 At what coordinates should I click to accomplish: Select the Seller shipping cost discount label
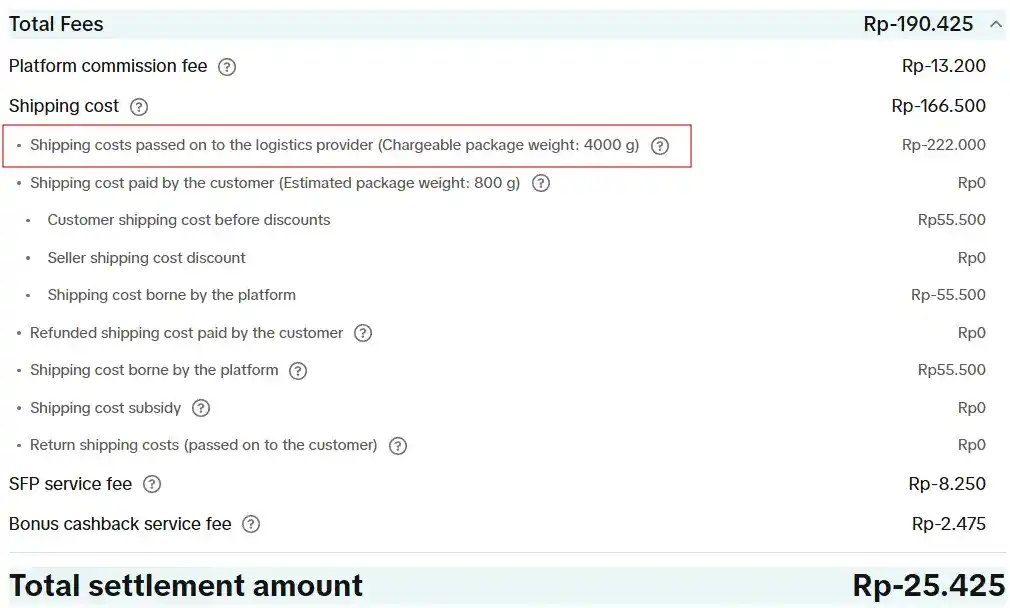pyautogui.click(x=146, y=258)
